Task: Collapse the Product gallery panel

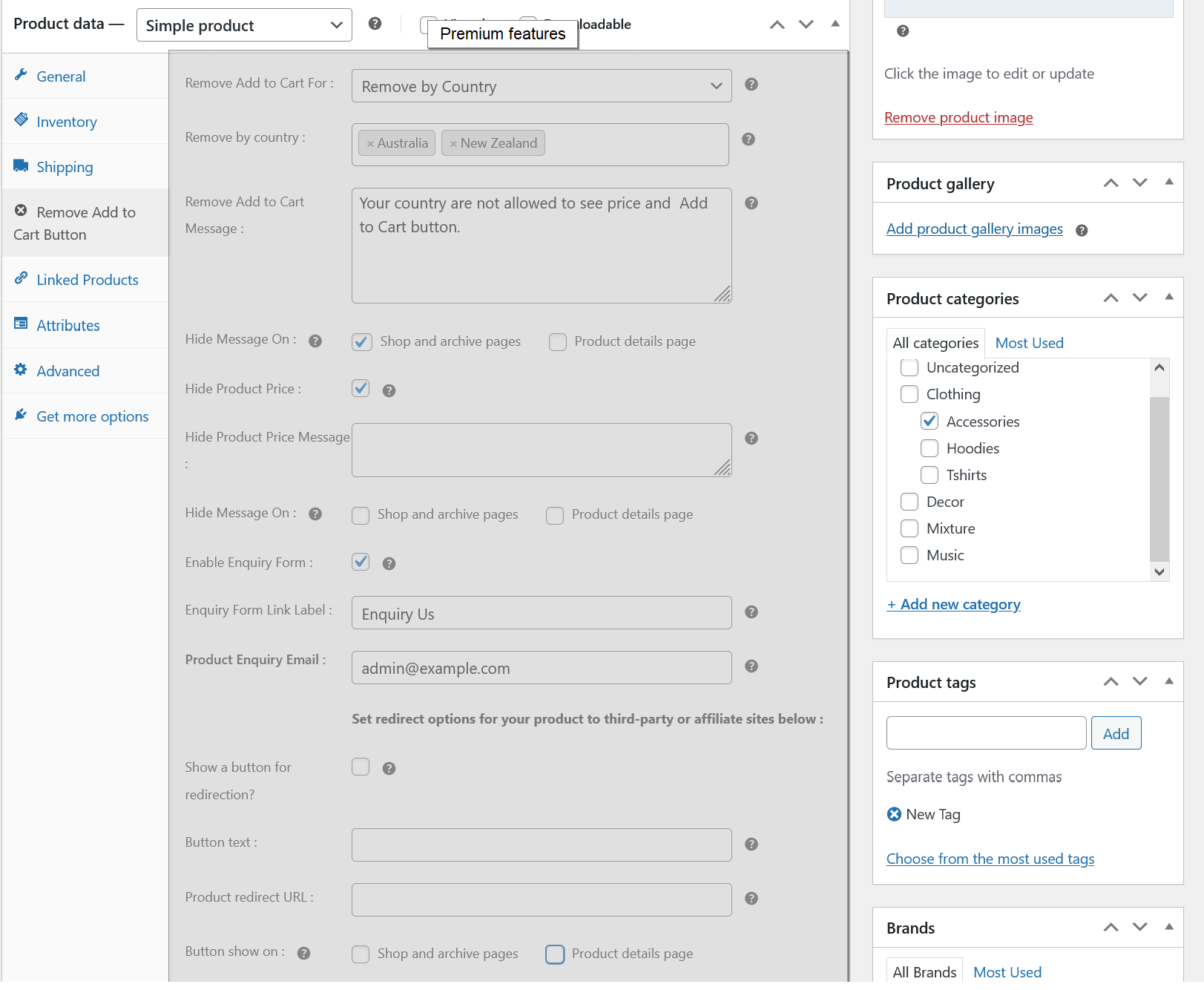Action: (1169, 182)
